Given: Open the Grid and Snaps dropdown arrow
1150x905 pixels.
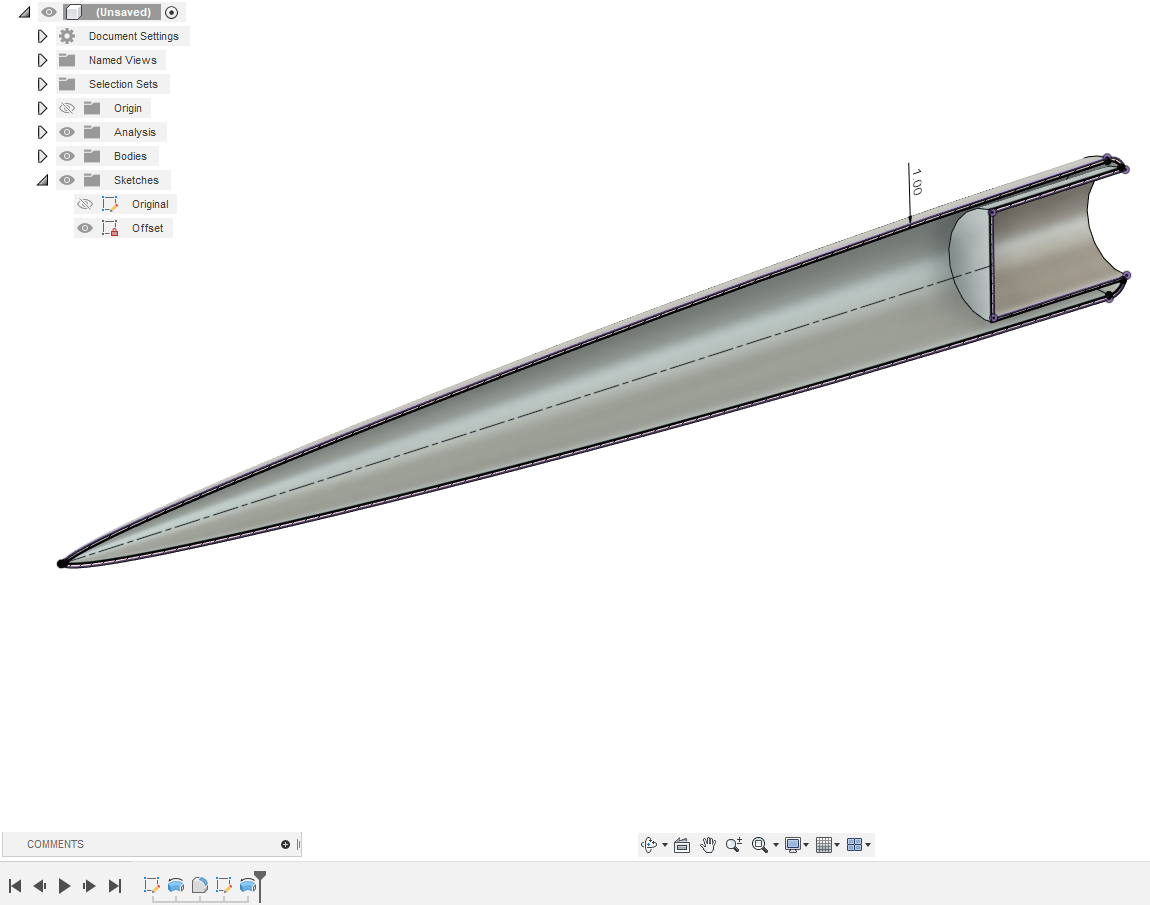Looking at the screenshot, I should pyautogui.click(x=837, y=846).
